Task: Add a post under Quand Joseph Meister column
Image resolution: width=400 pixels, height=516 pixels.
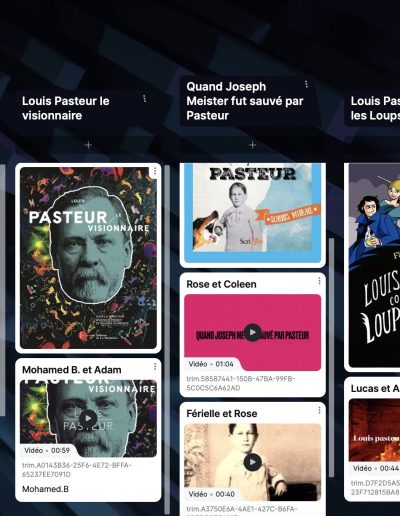Action: coord(252,145)
